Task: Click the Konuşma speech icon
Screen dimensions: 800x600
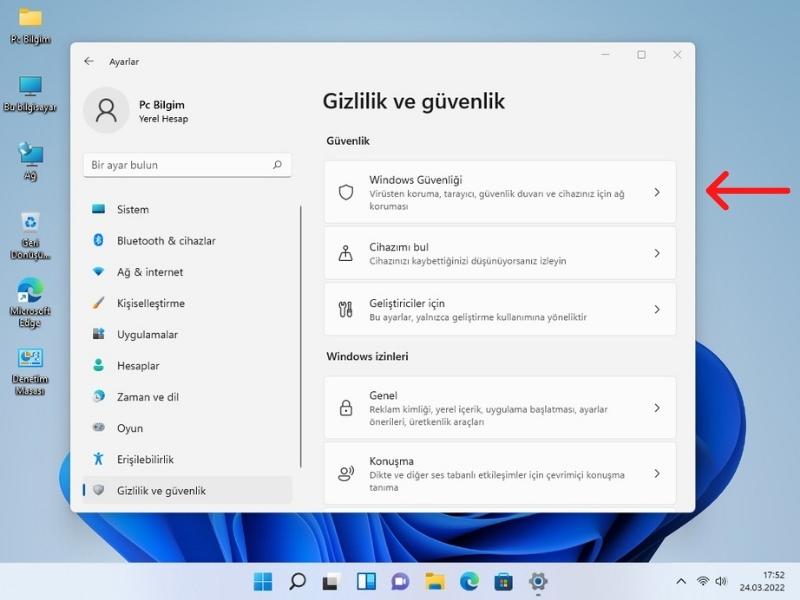Action: pos(346,473)
